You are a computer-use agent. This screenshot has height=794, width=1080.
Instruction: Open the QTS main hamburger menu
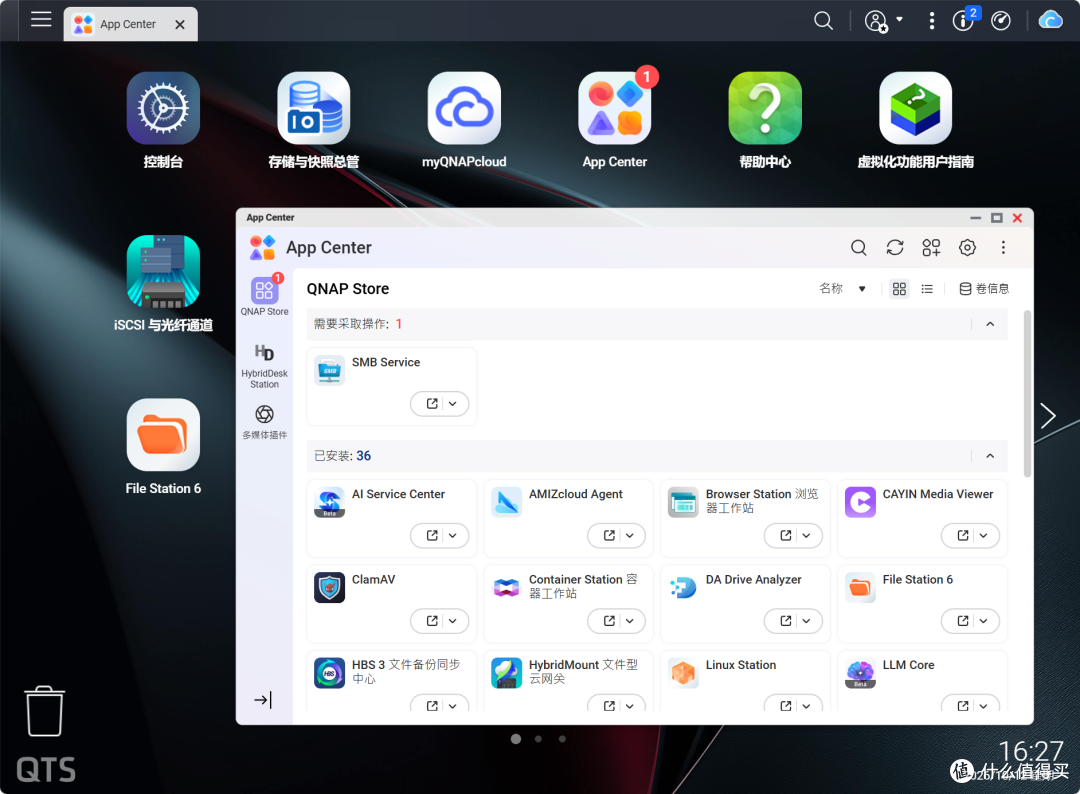41,19
